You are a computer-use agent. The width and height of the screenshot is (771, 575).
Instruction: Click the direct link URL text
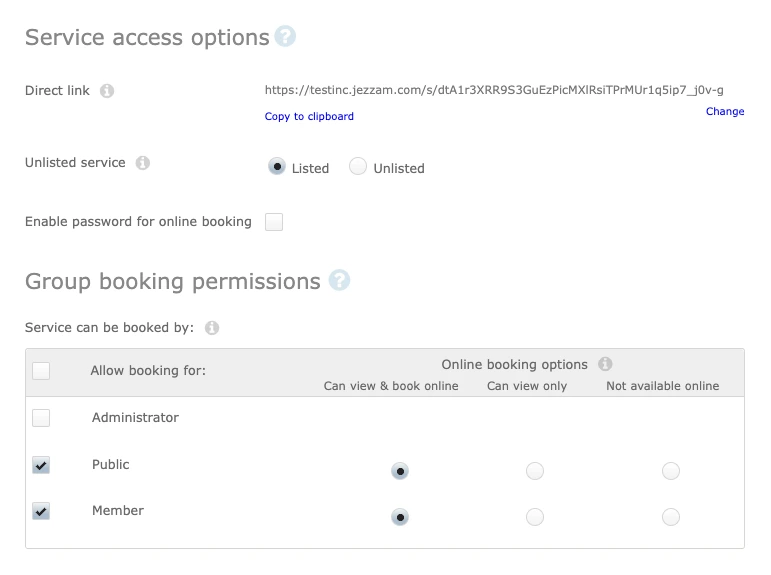pyautogui.click(x=494, y=90)
